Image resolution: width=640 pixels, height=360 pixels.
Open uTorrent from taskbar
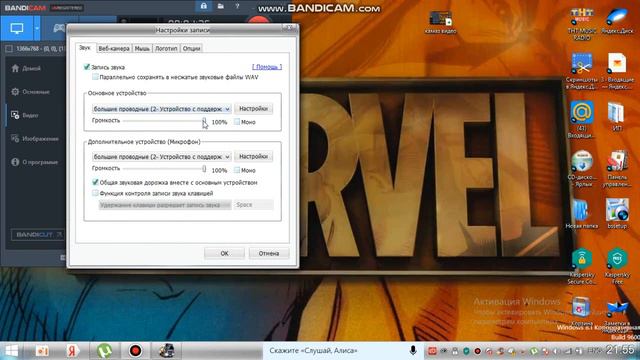click(x=104, y=351)
